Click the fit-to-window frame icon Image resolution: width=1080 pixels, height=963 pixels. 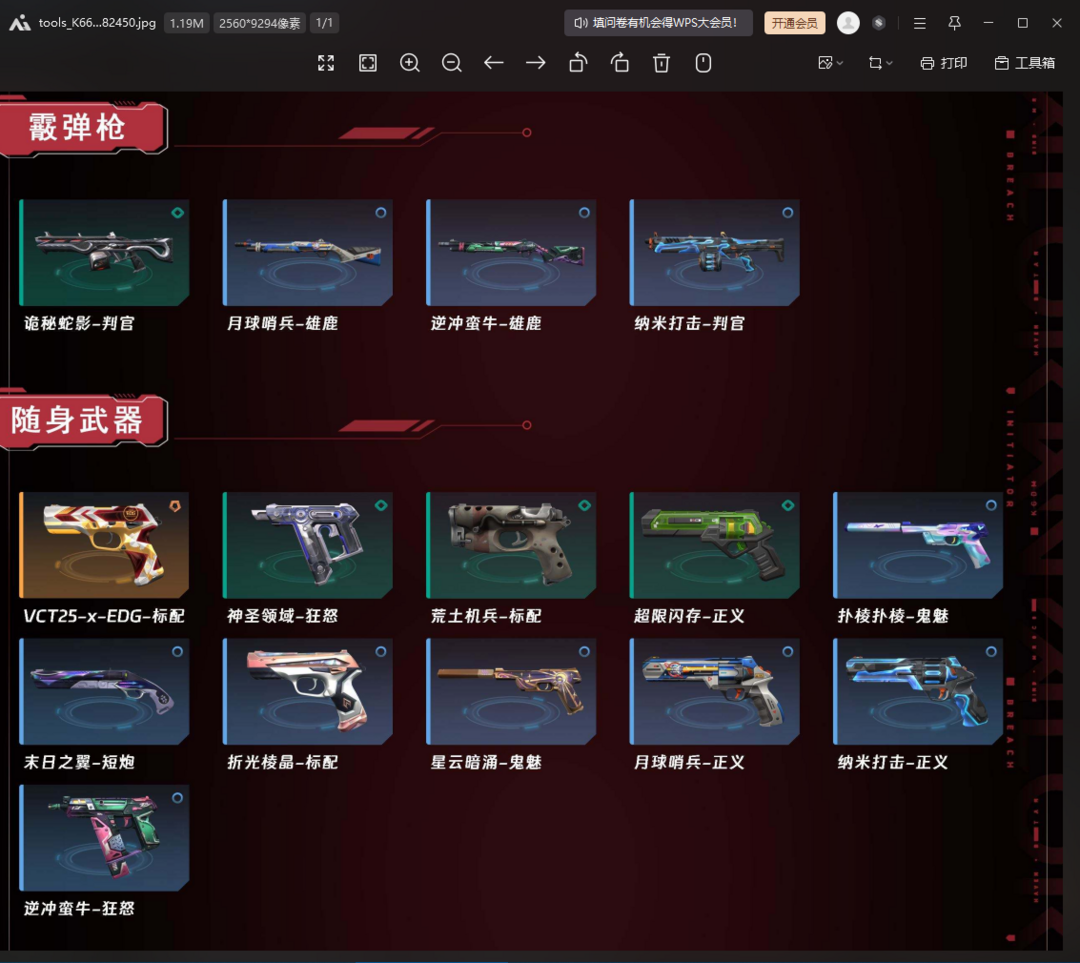[x=368, y=63]
